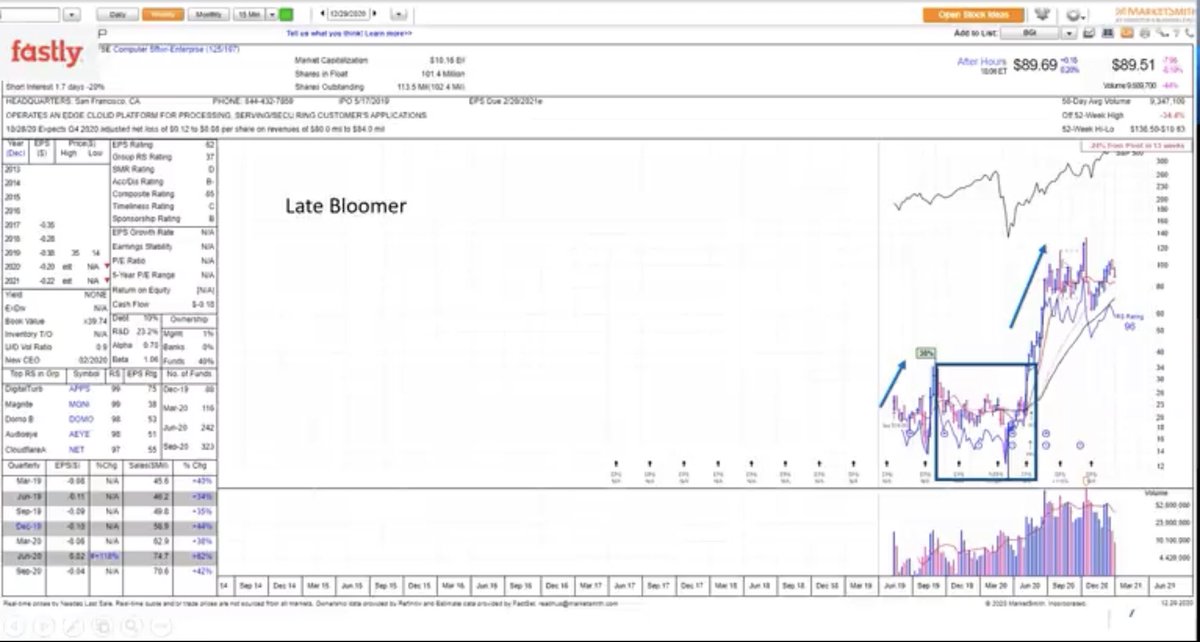Image resolution: width=1200 pixels, height=642 pixels.
Task: Open 'Tell us what you think! Learn more' link
Action: click(348, 33)
